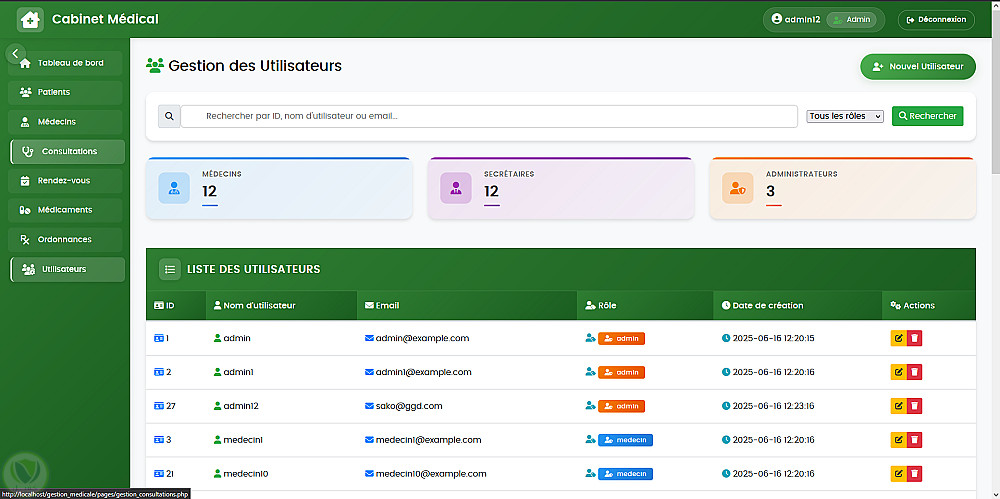The image size is (1000, 499).
Task: Open Ordonnances from the sidebar
Action: pos(67,240)
